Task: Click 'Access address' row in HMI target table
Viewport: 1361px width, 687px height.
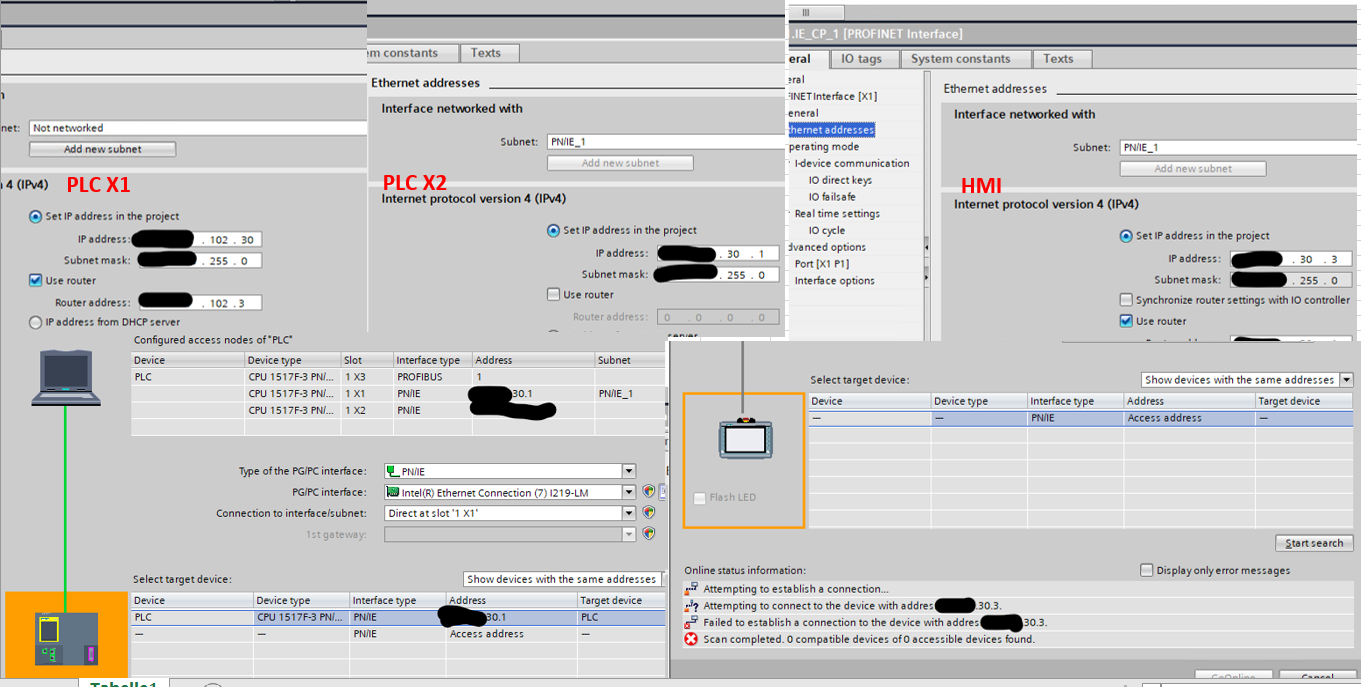Action: [1081, 418]
